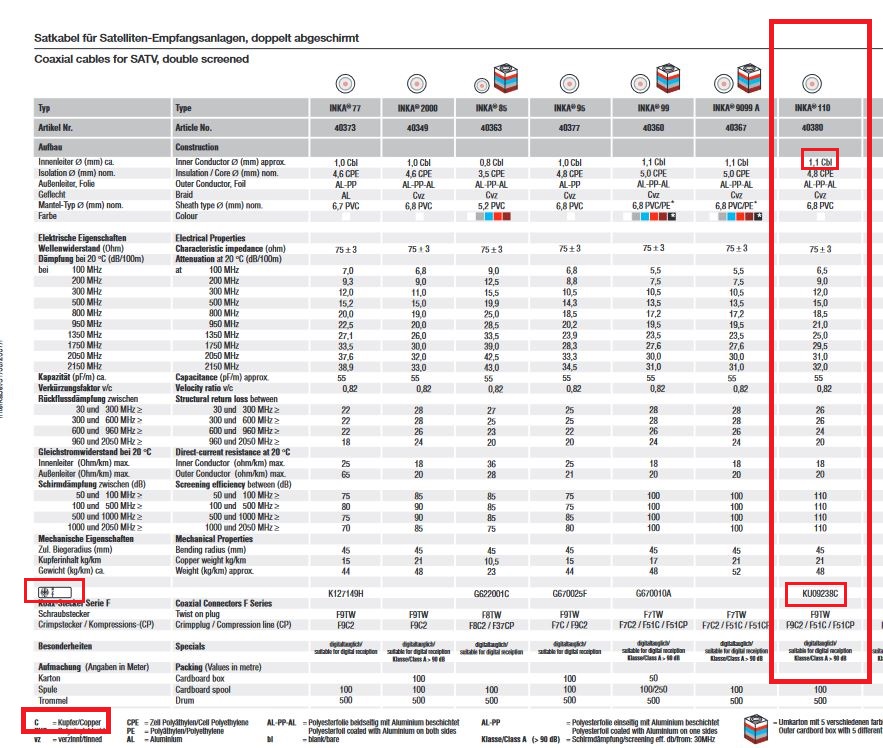883x748 pixels.
Task: Select article number 40373
Action: (x=346, y=127)
